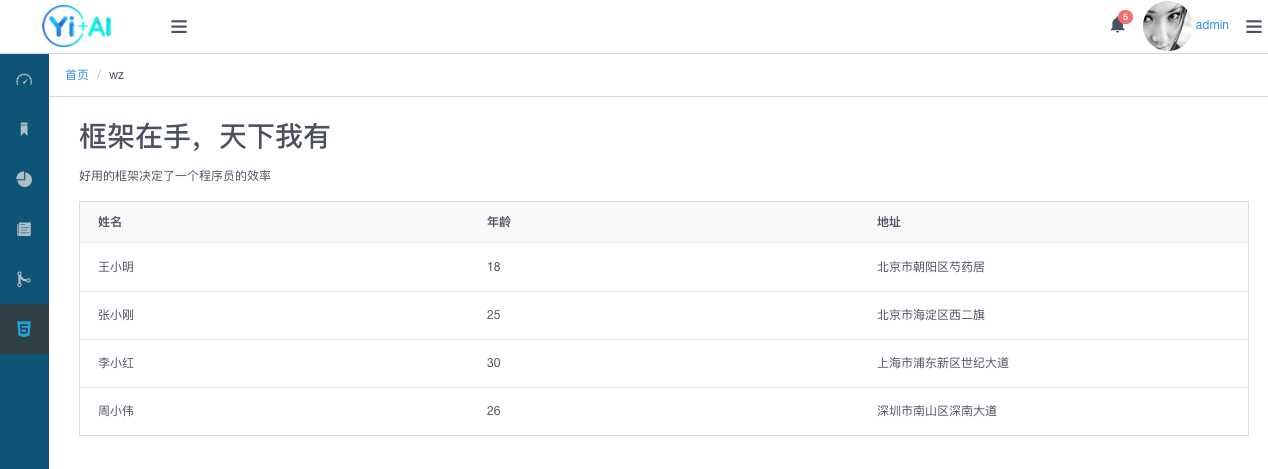The image size is (1268, 469).
Task: Select the newspaper list sidebar icon
Action: (24, 229)
